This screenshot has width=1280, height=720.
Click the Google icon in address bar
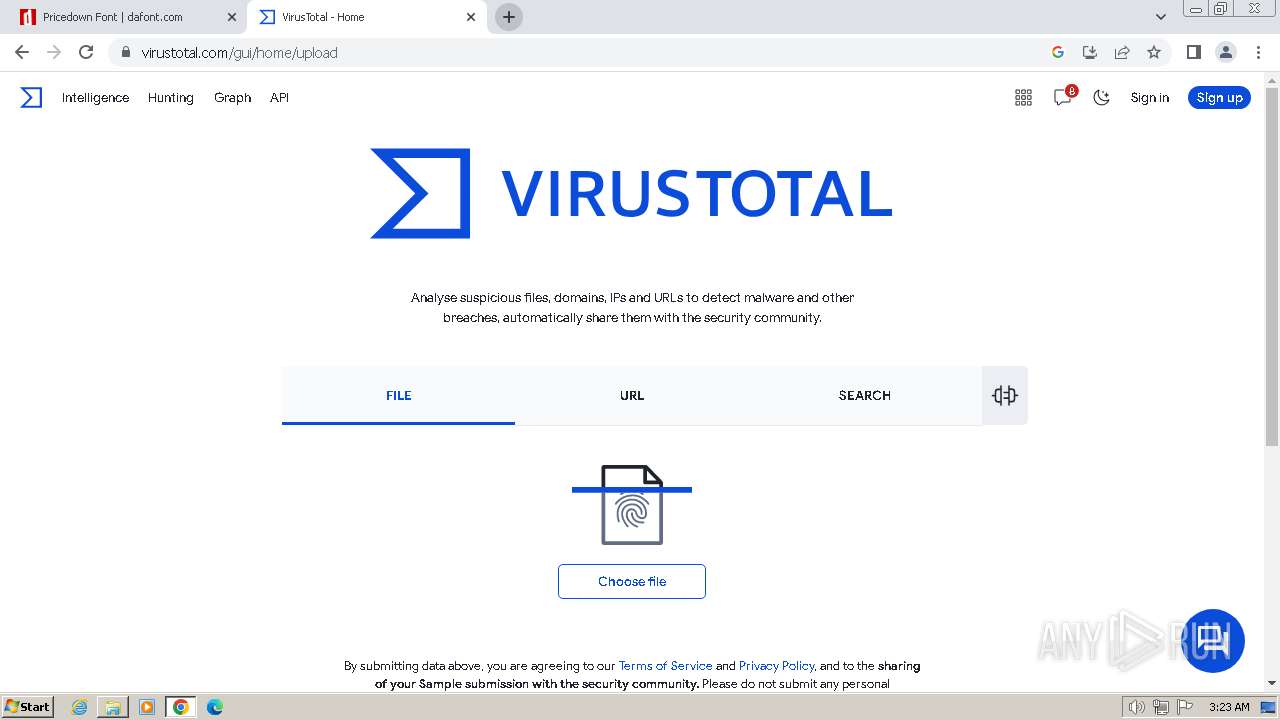(1058, 52)
